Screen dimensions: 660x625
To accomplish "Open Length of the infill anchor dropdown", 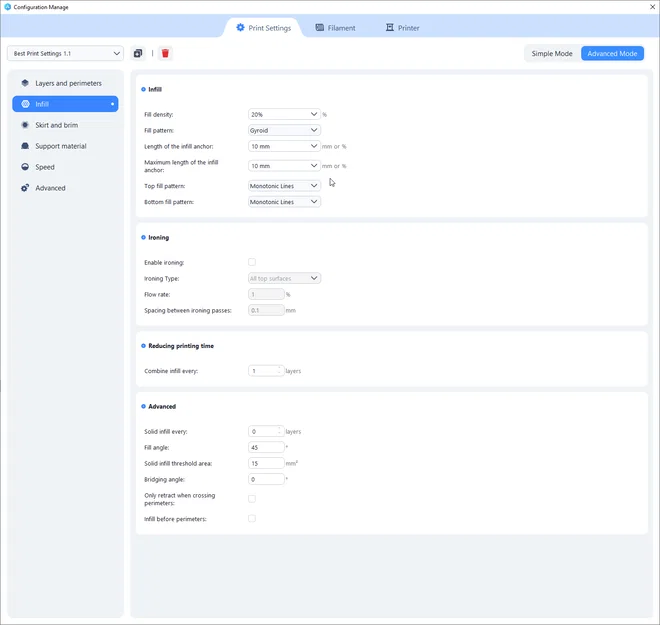I will click(284, 146).
